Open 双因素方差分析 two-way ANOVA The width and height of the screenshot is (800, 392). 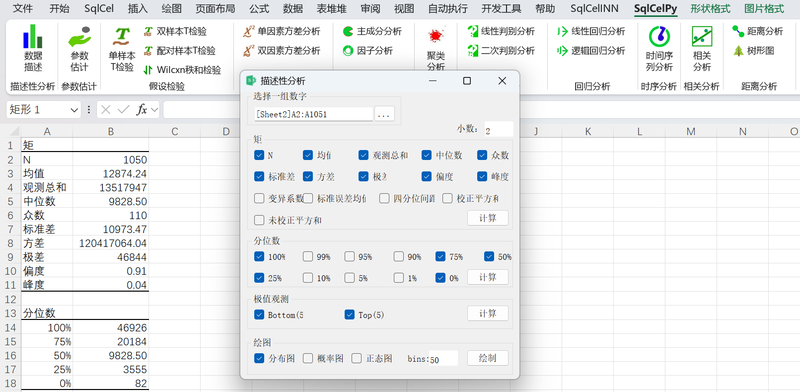[x=282, y=51]
